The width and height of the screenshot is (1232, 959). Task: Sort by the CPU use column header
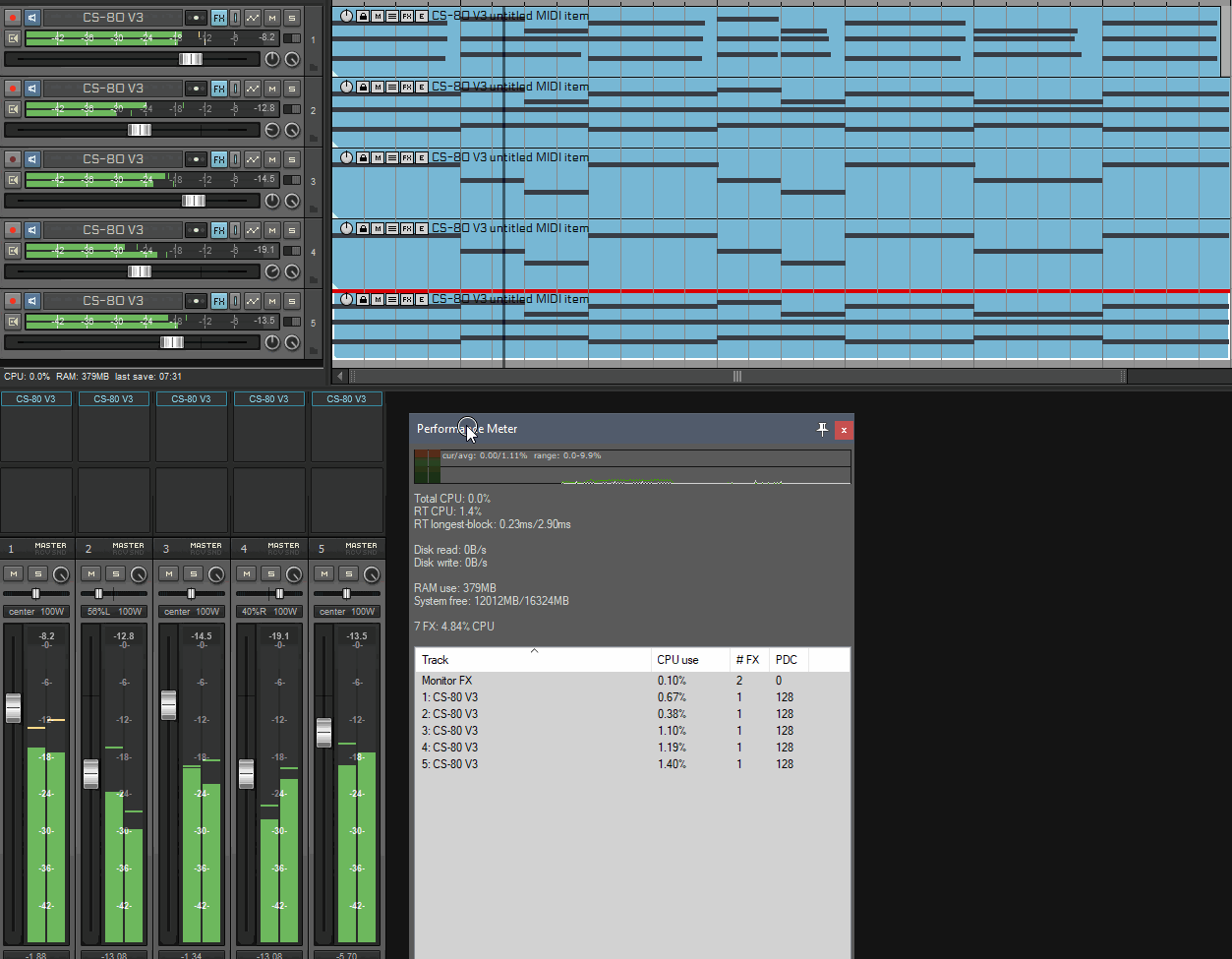(690, 659)
